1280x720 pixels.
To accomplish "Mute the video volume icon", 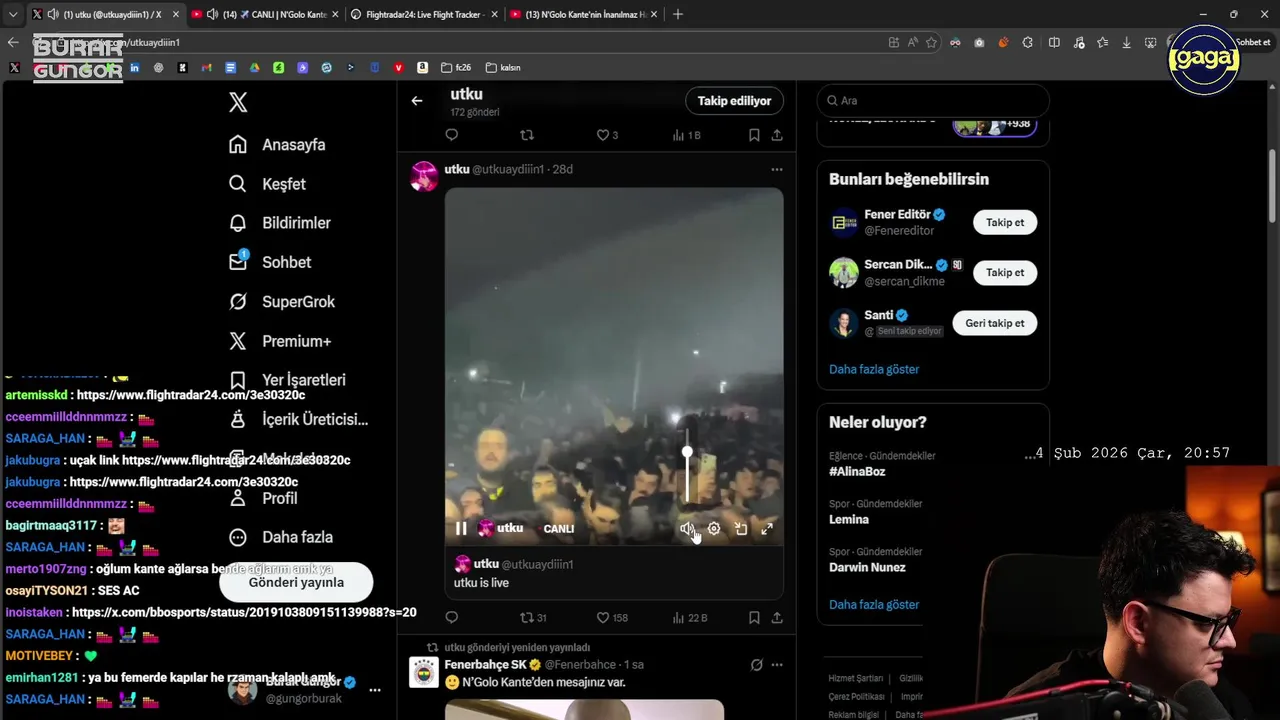I will [687, 529].
